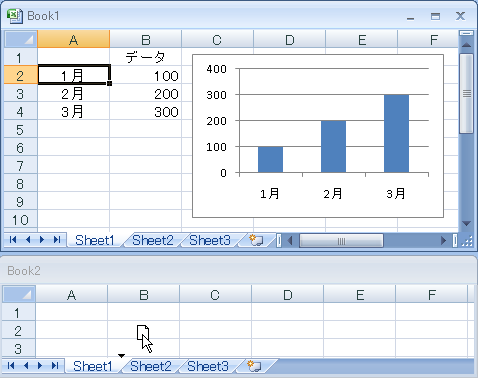Click the vertical scrollbar thumb in Book1
The image size is (478, 378).
466,94
